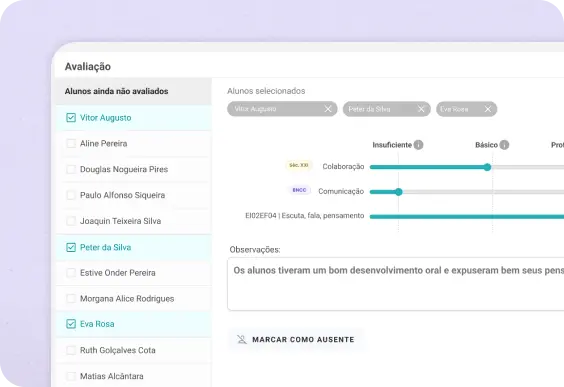Select the name Vitor Augusto in list

tap(105, 118)
